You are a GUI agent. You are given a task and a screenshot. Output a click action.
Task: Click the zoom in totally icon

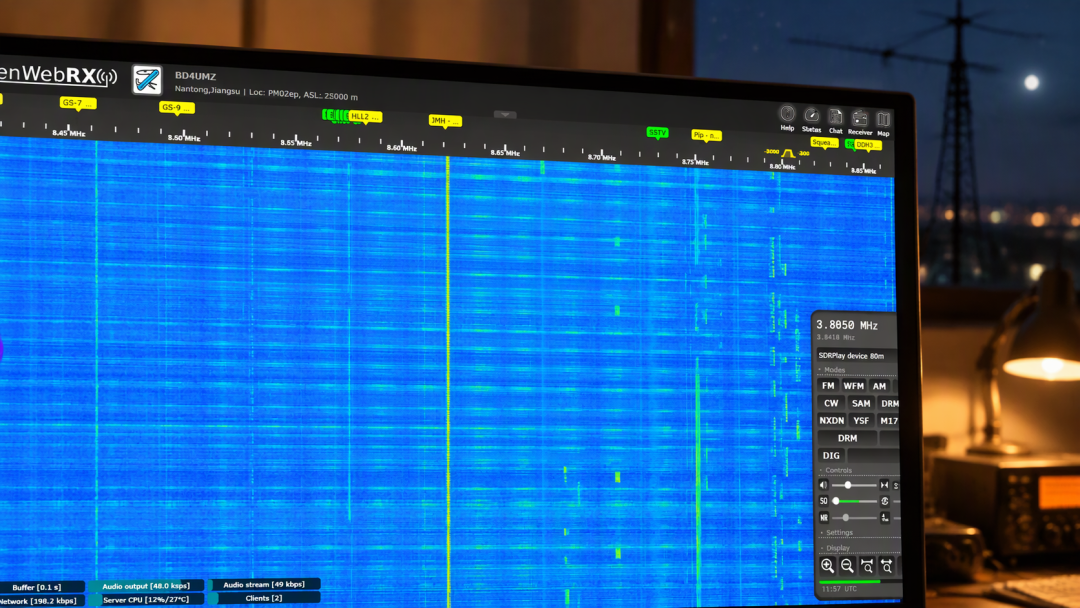point(867,566)
